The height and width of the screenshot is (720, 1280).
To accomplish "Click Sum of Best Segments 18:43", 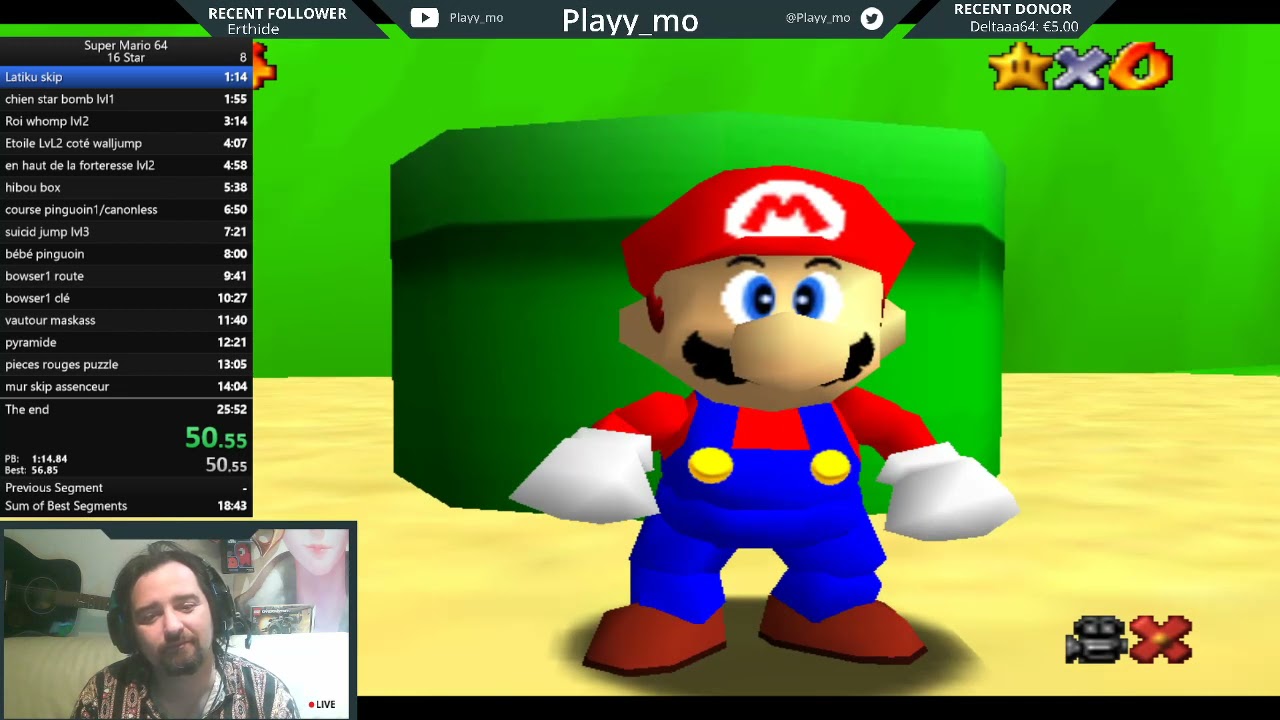I will tap(126, 506).
